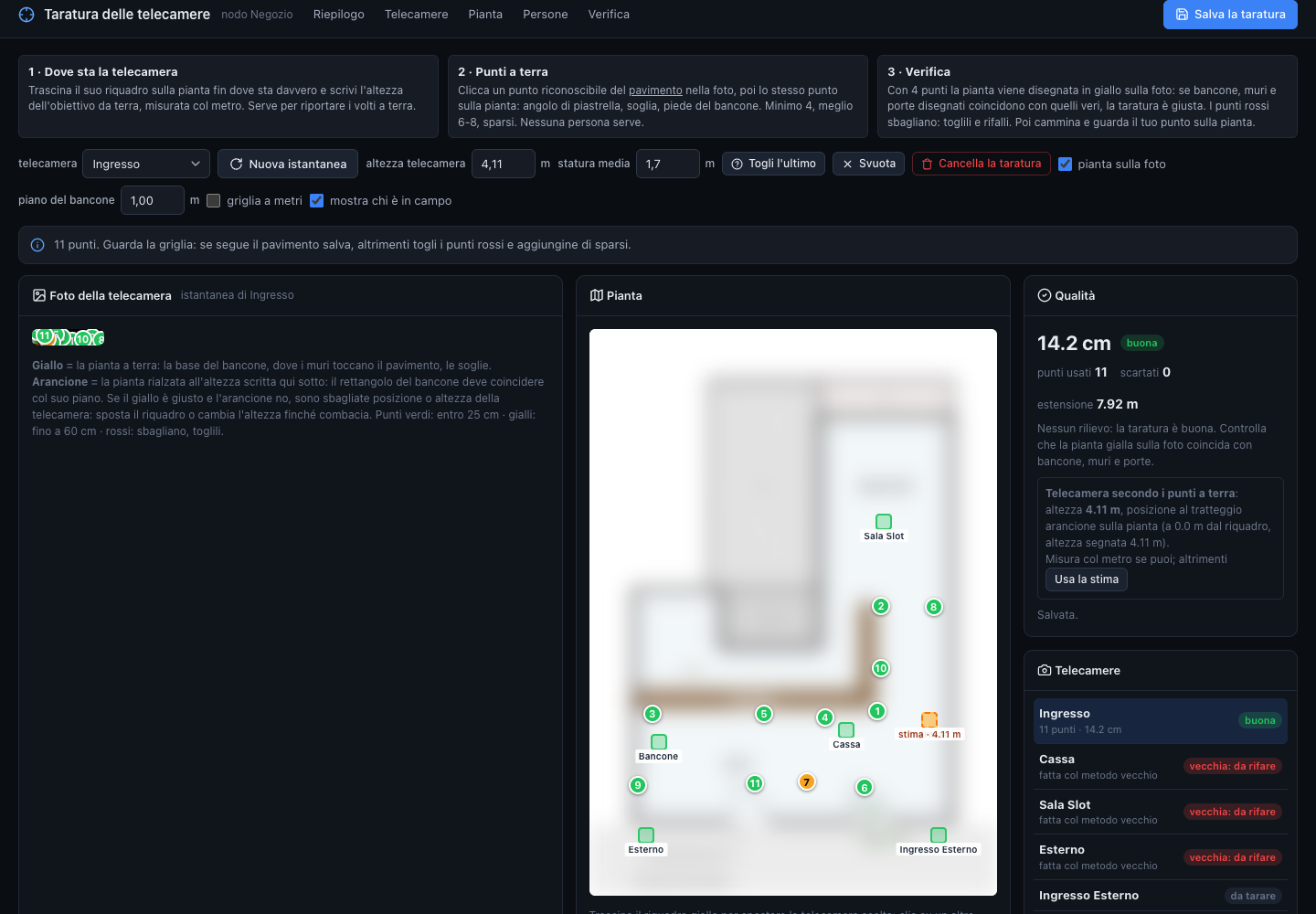Toggle mostra chi è in campo checkbox
Screen dimensions: 1316x914
[316, 201]
